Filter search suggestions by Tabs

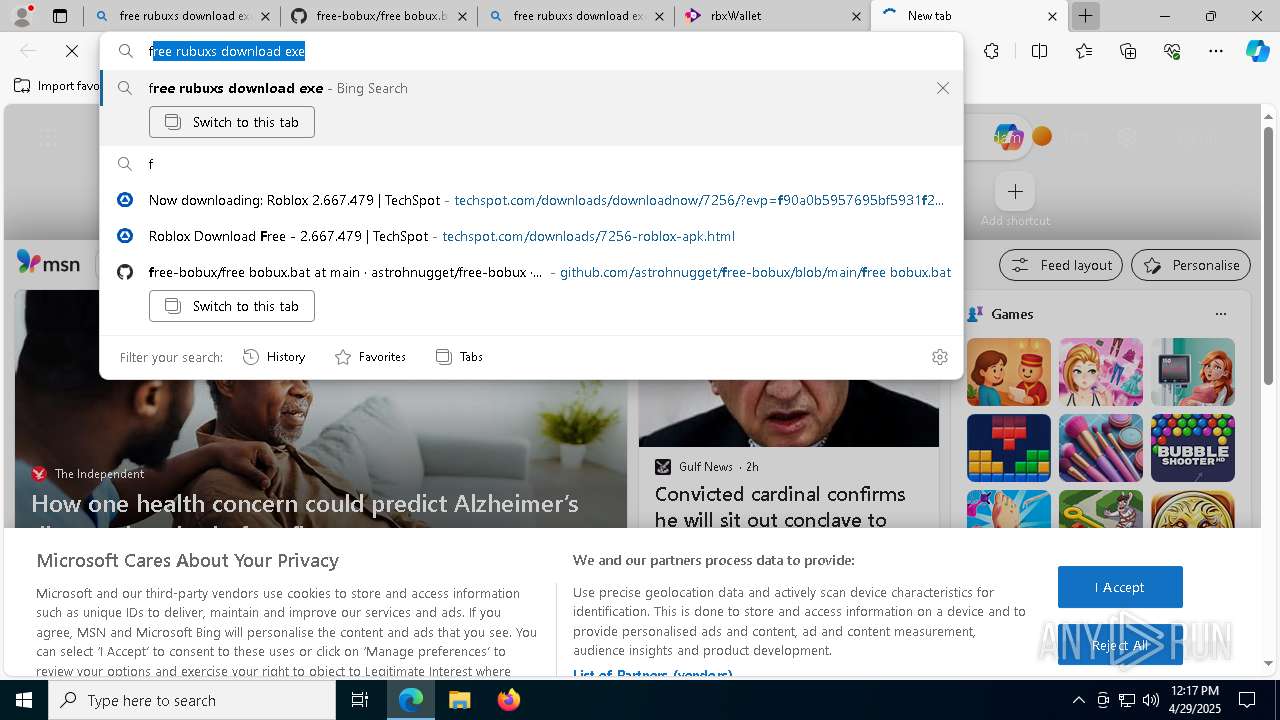click(x=459, y=357)
